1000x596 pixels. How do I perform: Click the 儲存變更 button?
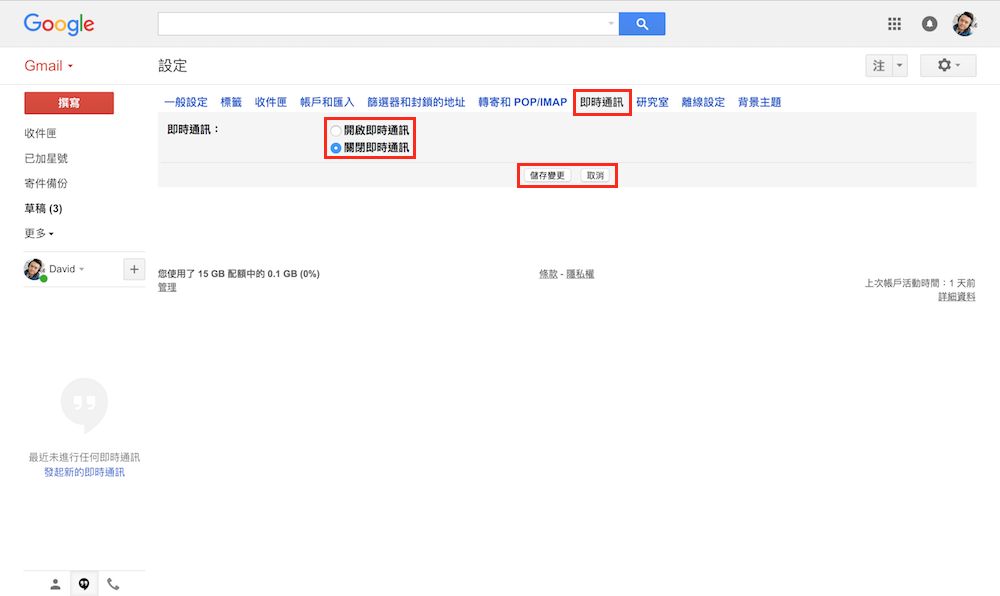pyautogui.click(x=547, y=174)
